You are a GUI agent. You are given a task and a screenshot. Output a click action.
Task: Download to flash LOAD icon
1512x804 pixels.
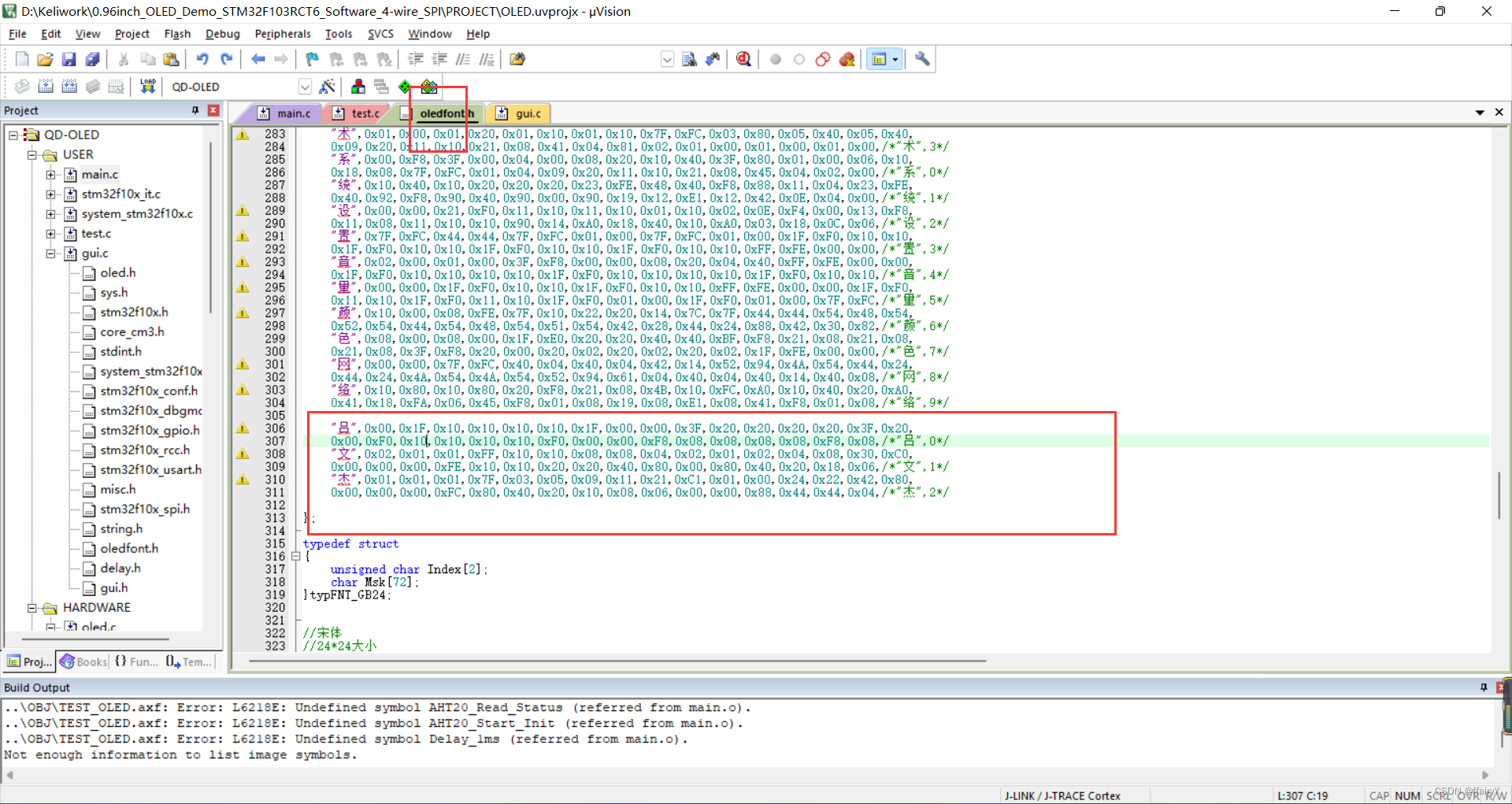pos(147,87)
